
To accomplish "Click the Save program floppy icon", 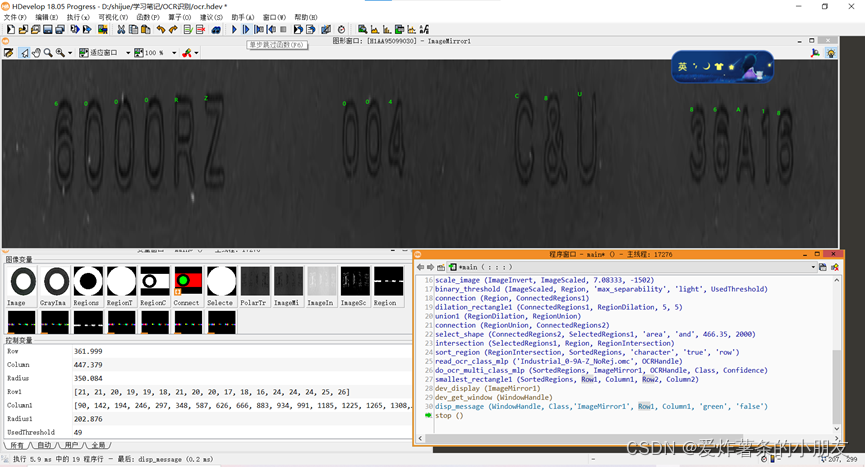I will (47, 29).
